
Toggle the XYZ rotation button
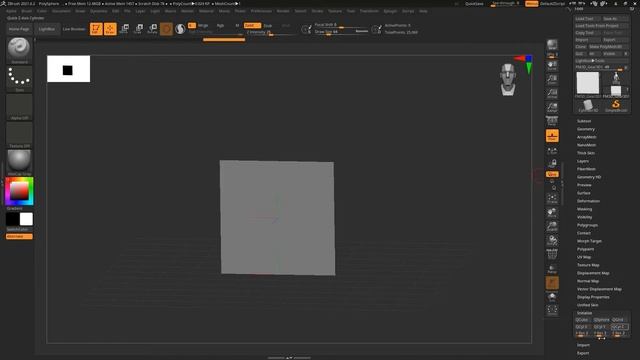552,174
